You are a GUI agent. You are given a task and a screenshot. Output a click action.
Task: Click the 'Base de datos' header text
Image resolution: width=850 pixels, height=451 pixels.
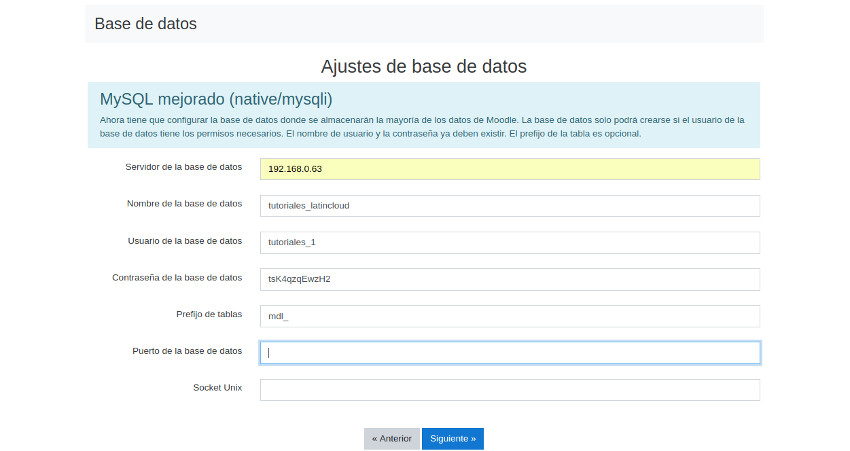pyautogui.click(x=145, y=24)
